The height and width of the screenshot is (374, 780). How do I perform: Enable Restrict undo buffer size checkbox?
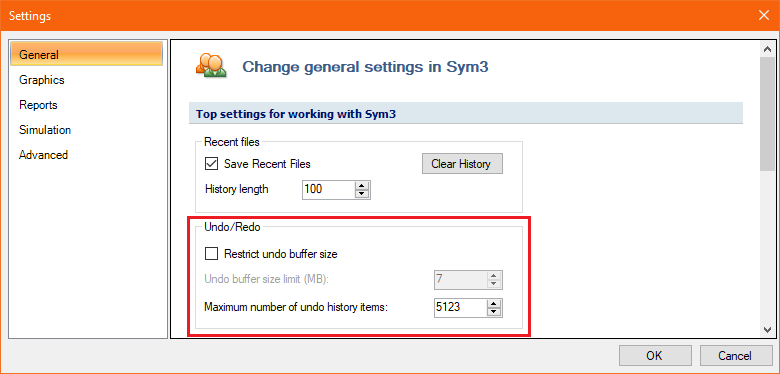pos(211,254)
